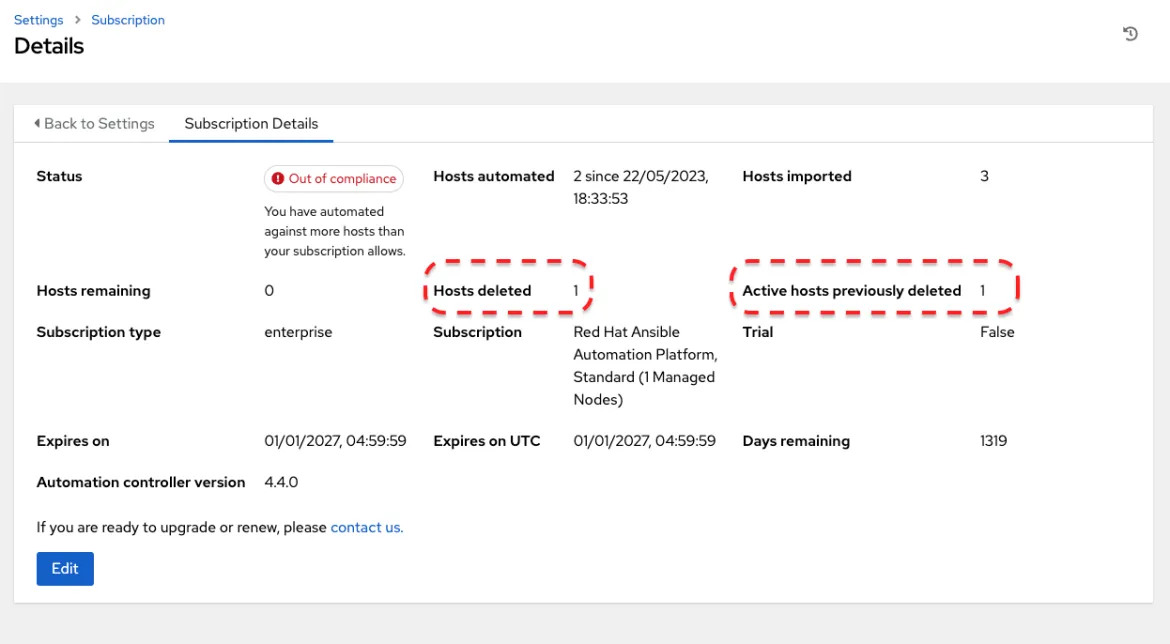Image resolution: width=1170 pixels, height=644 pixels.
Task: Click the Out of compliance status label
Action: point(334,178)
